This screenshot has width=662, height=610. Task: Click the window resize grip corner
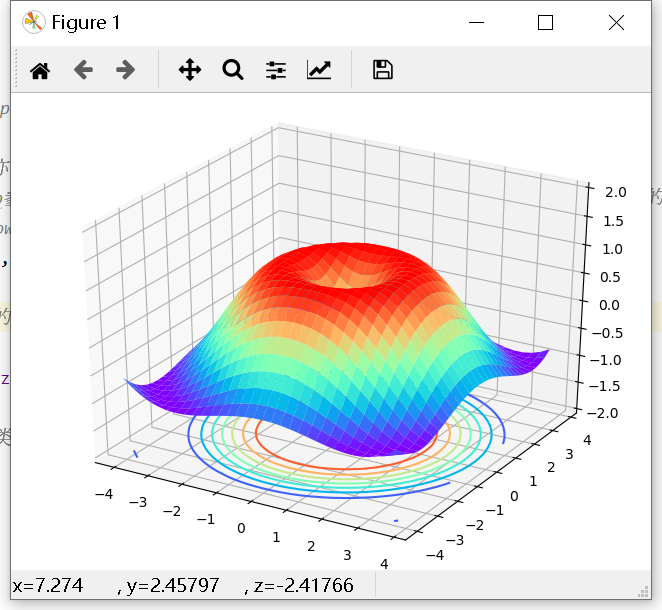click(643, 592)
